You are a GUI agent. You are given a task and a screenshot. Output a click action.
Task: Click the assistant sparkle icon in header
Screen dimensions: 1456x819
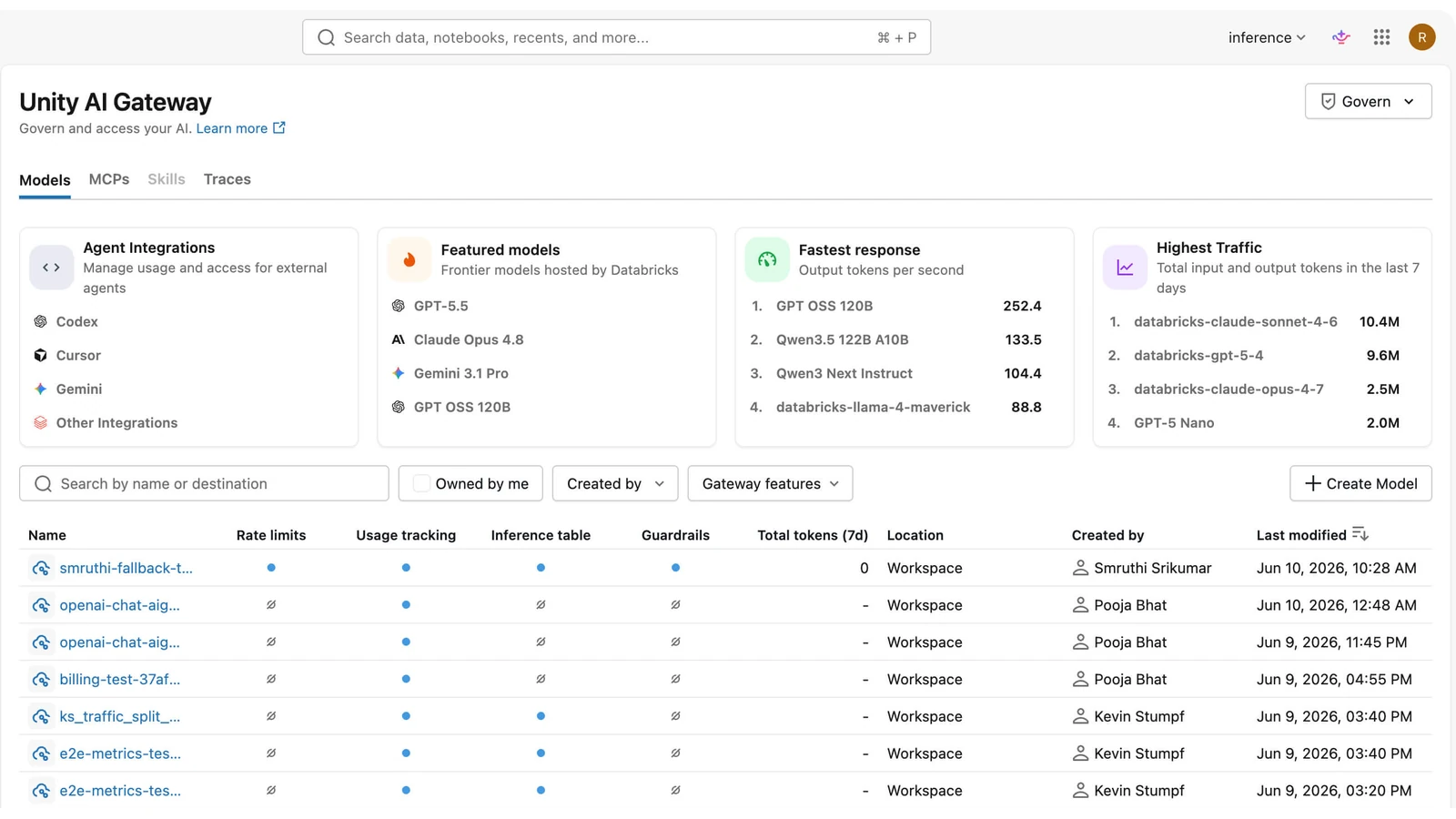[1340, 37]
